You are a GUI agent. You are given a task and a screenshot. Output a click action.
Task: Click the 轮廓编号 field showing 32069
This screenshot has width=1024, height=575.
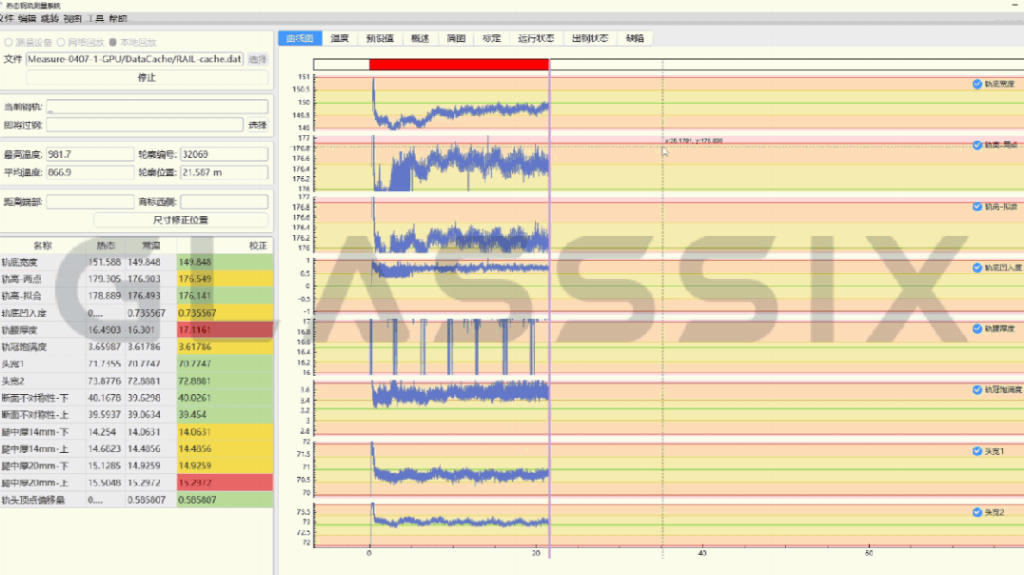tap(224, 154)
